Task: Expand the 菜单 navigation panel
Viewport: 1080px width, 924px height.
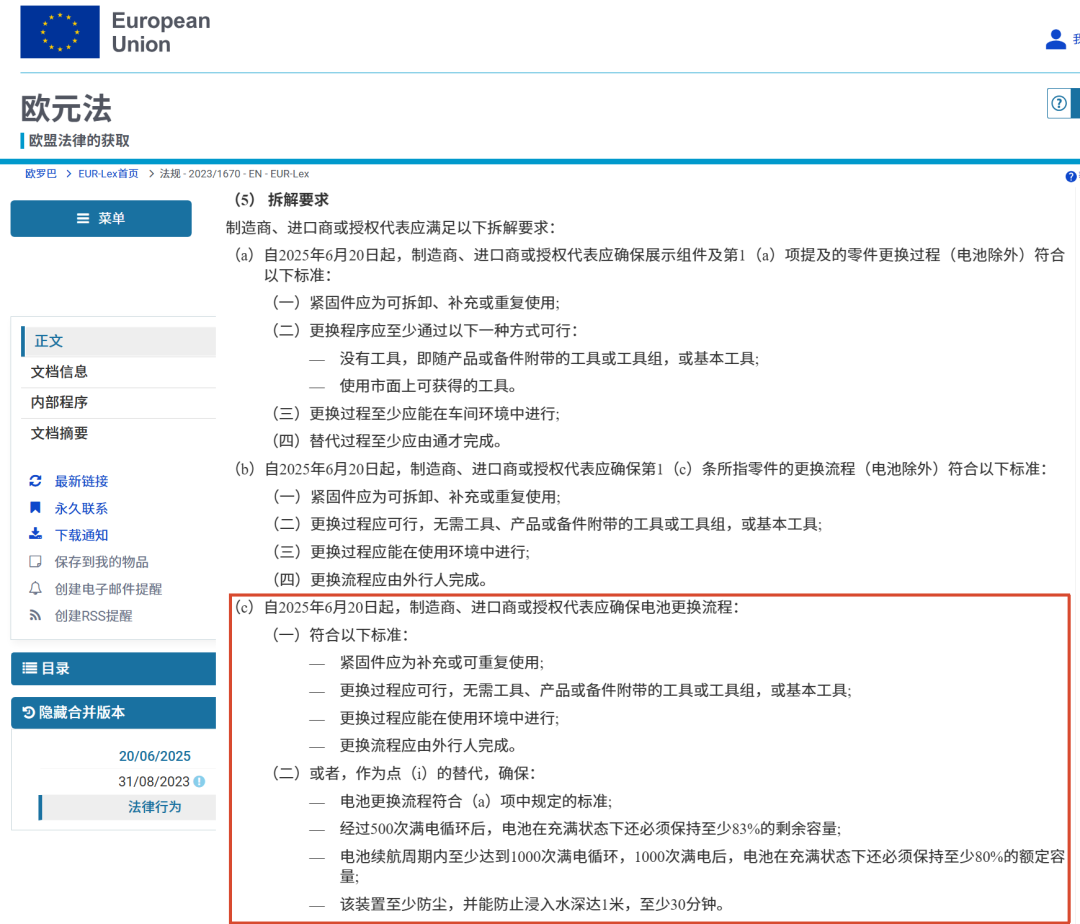Action: click(x=100, y=218)
